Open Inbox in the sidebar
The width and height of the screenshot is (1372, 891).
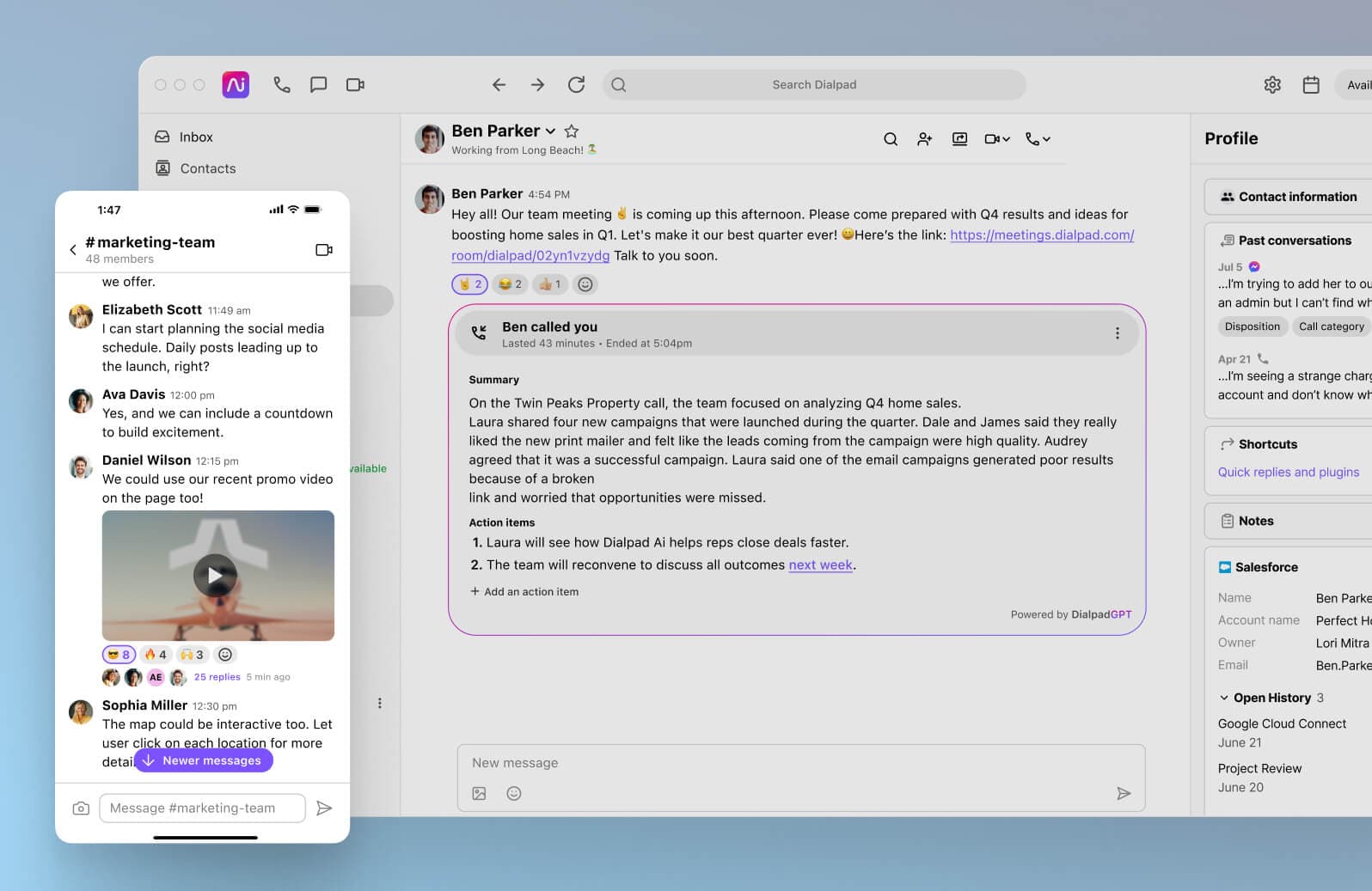(x=195, y=137)
